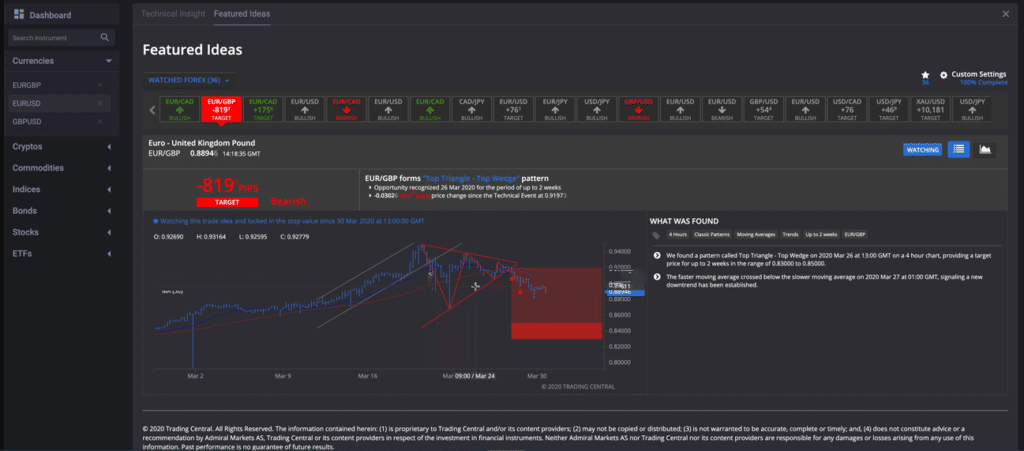Expand the Cryptos category
The height and width of the screenshot is (451, 1024).
tap(108, 147)
